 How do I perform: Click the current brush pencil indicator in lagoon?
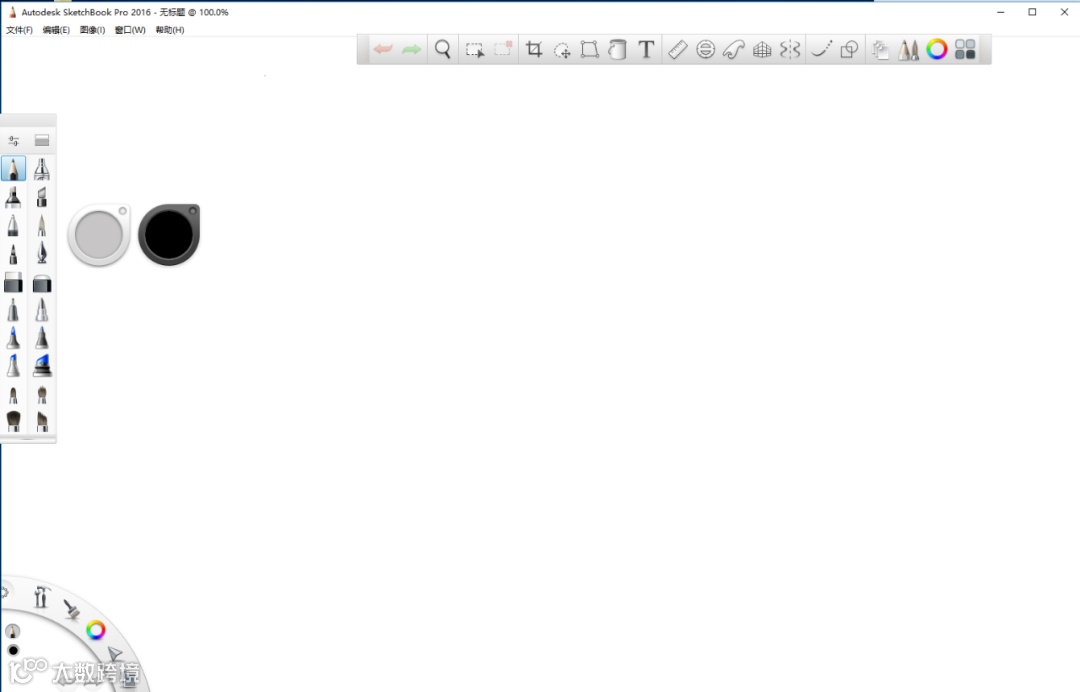pos(12,631)
